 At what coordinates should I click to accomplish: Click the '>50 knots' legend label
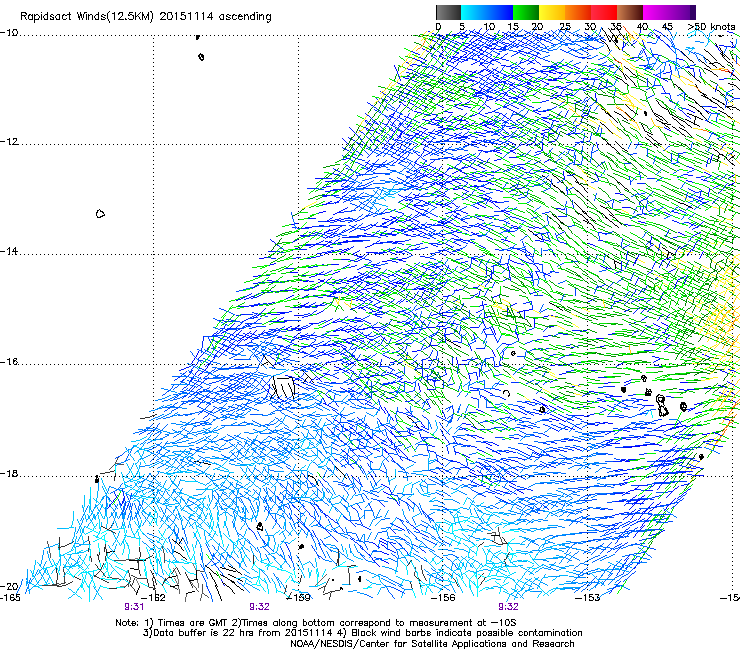(x=712, y=26)
